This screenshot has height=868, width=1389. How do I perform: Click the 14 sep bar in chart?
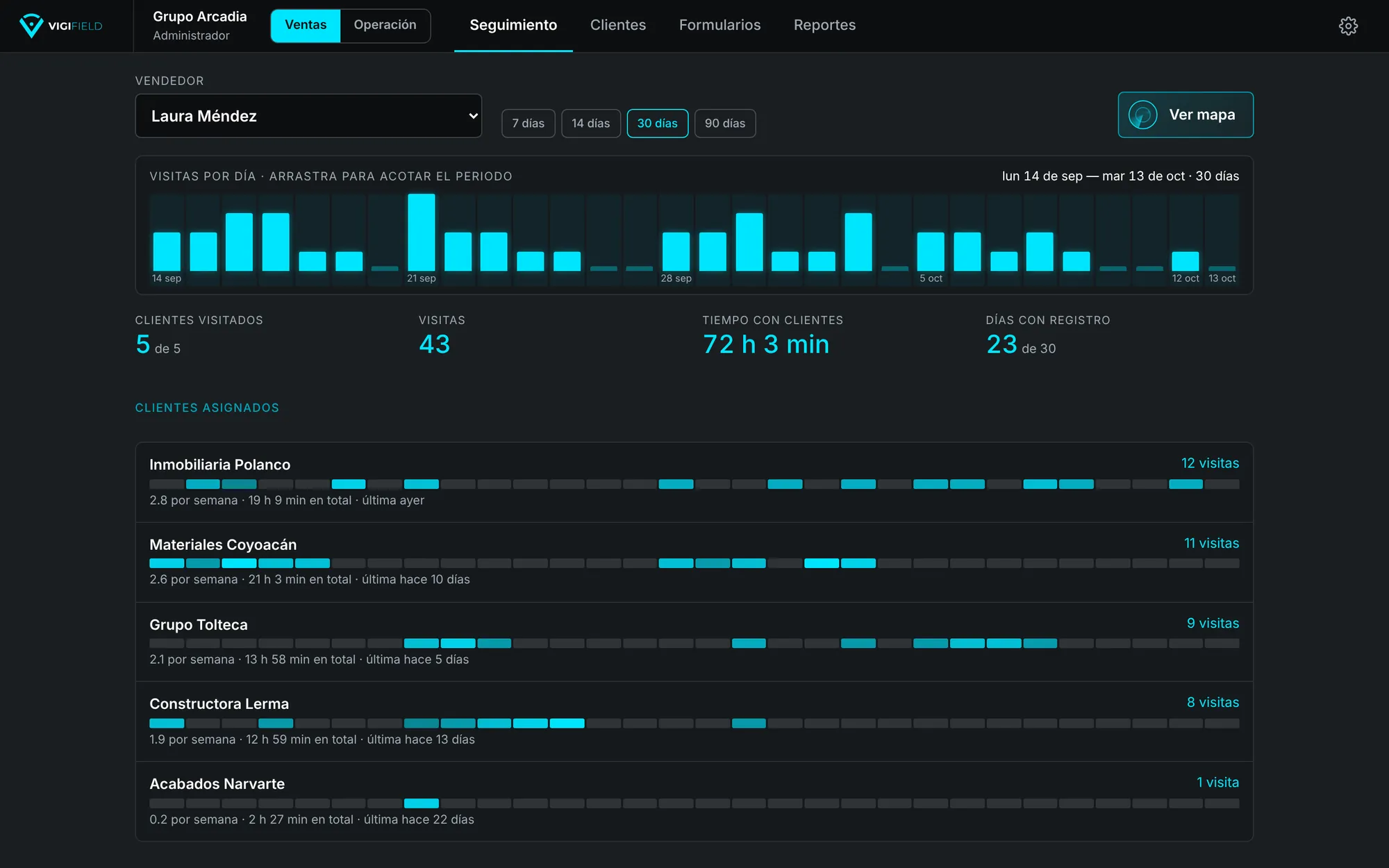[167, 251]
